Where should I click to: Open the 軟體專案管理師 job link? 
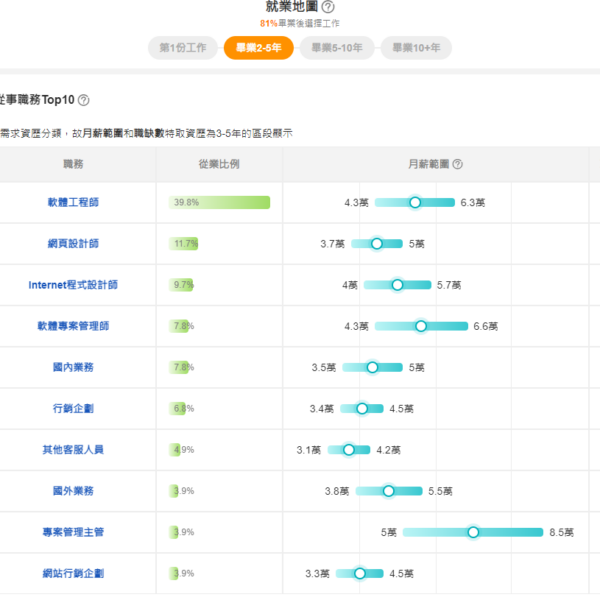coord(73,326)
